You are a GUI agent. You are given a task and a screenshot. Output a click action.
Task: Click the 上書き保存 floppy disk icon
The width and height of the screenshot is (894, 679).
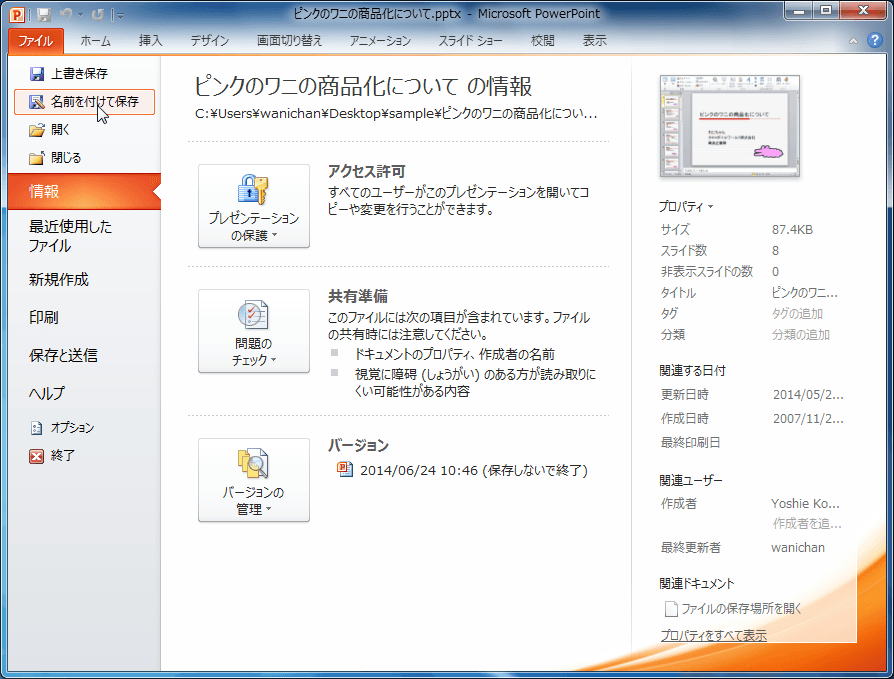point(36,74)
